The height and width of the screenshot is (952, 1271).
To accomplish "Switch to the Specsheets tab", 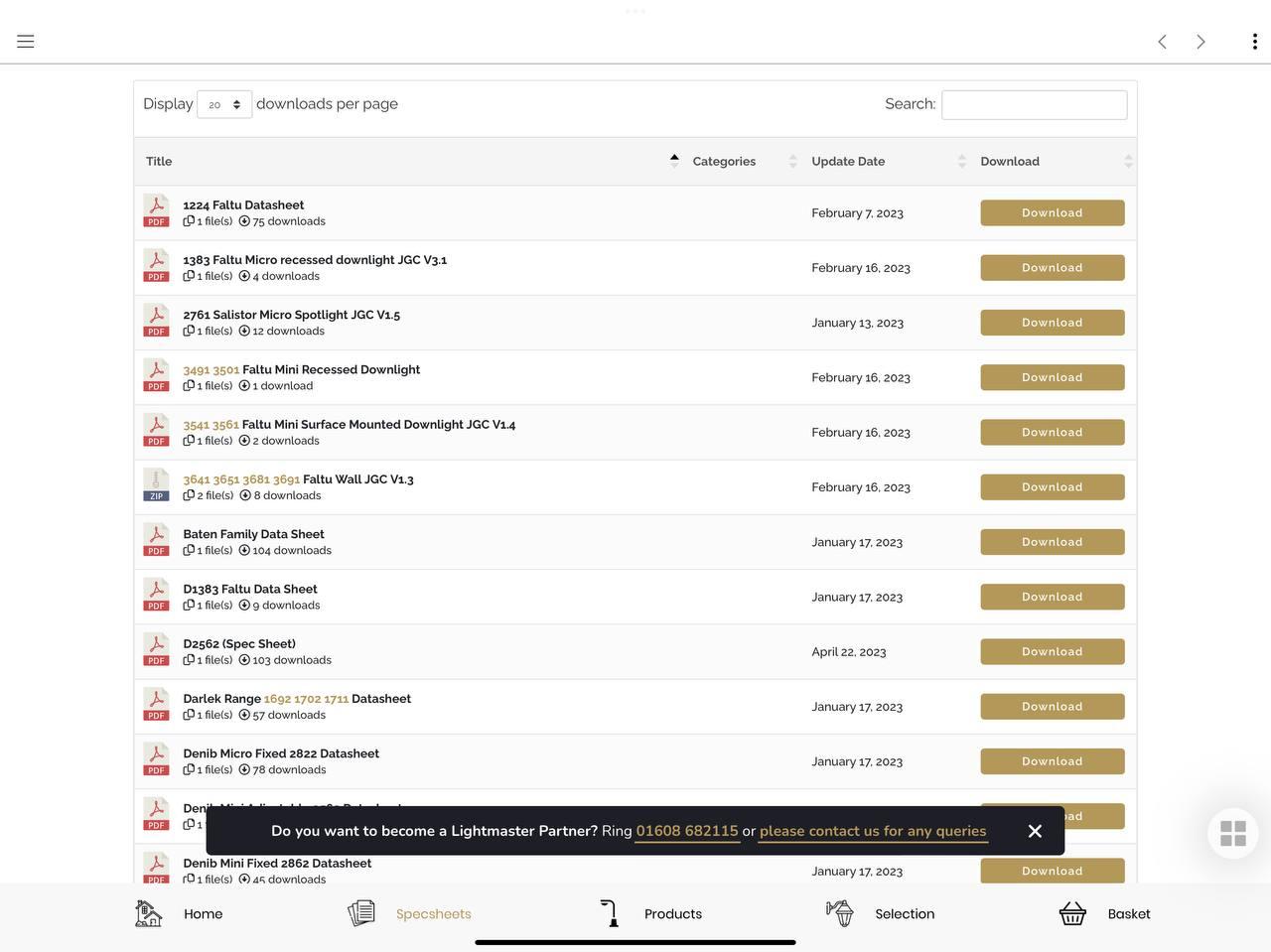I will tap(409, 913).
